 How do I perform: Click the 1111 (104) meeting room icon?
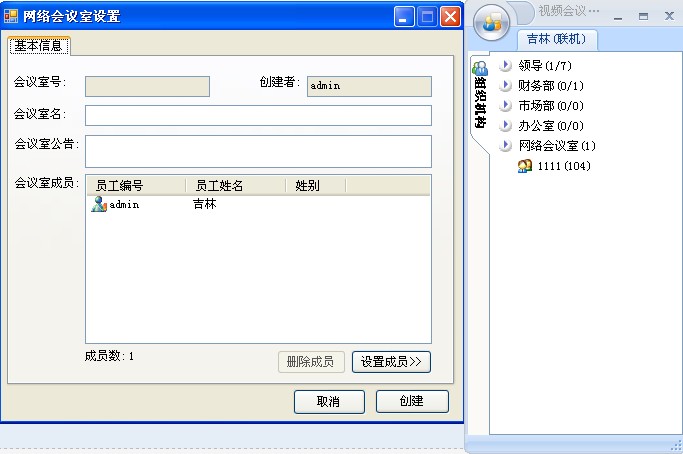[525, 166]
